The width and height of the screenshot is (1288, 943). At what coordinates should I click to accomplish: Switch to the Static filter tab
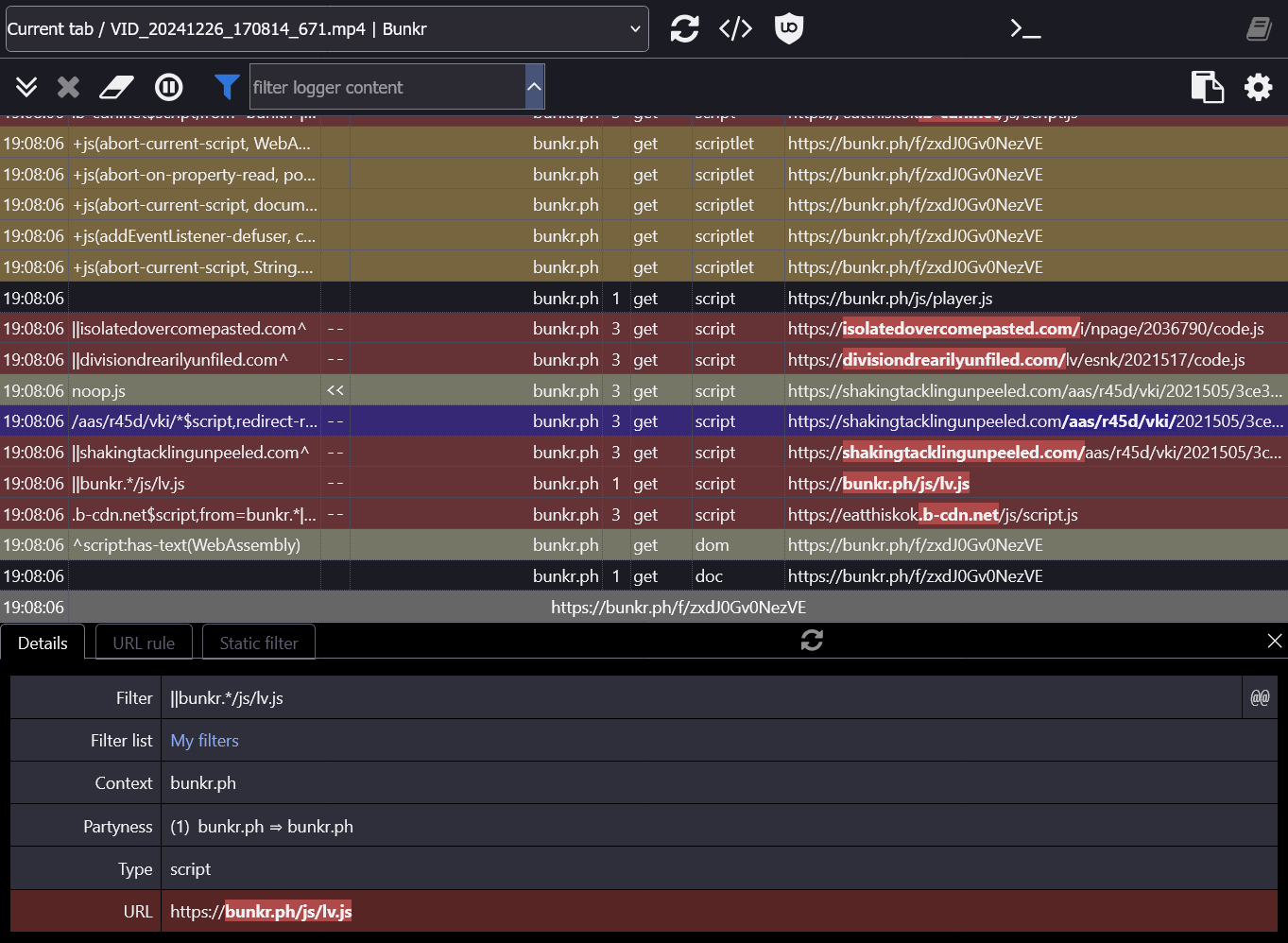point(259,643)
